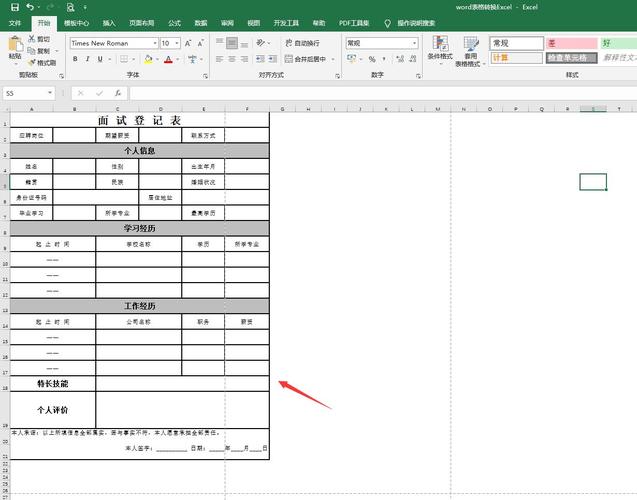Open the Formulas (公式) ribbon tab
The image size is (637, 500).
pos(175,22)
